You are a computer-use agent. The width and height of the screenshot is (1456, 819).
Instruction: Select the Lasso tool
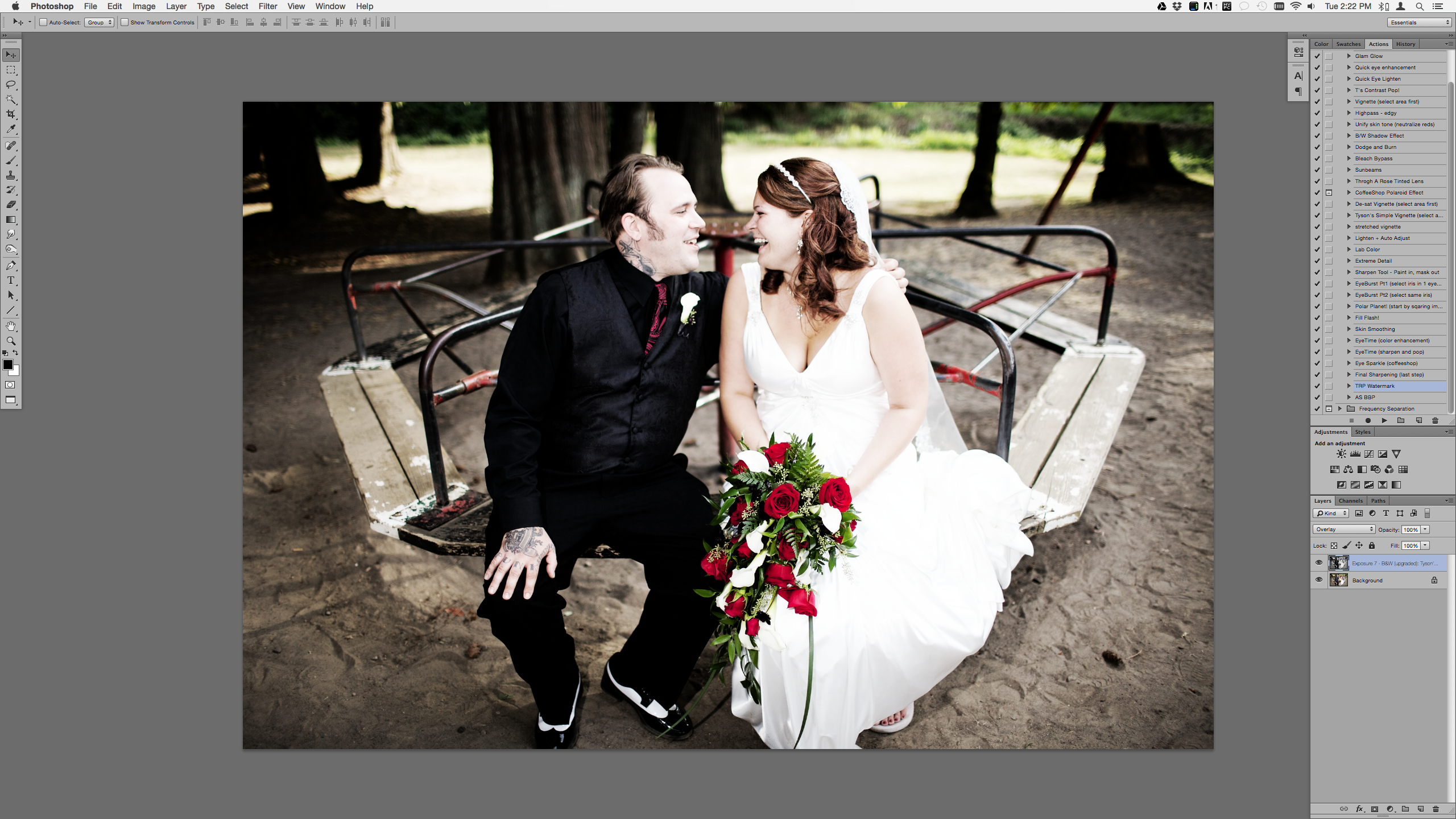point(11,85)
